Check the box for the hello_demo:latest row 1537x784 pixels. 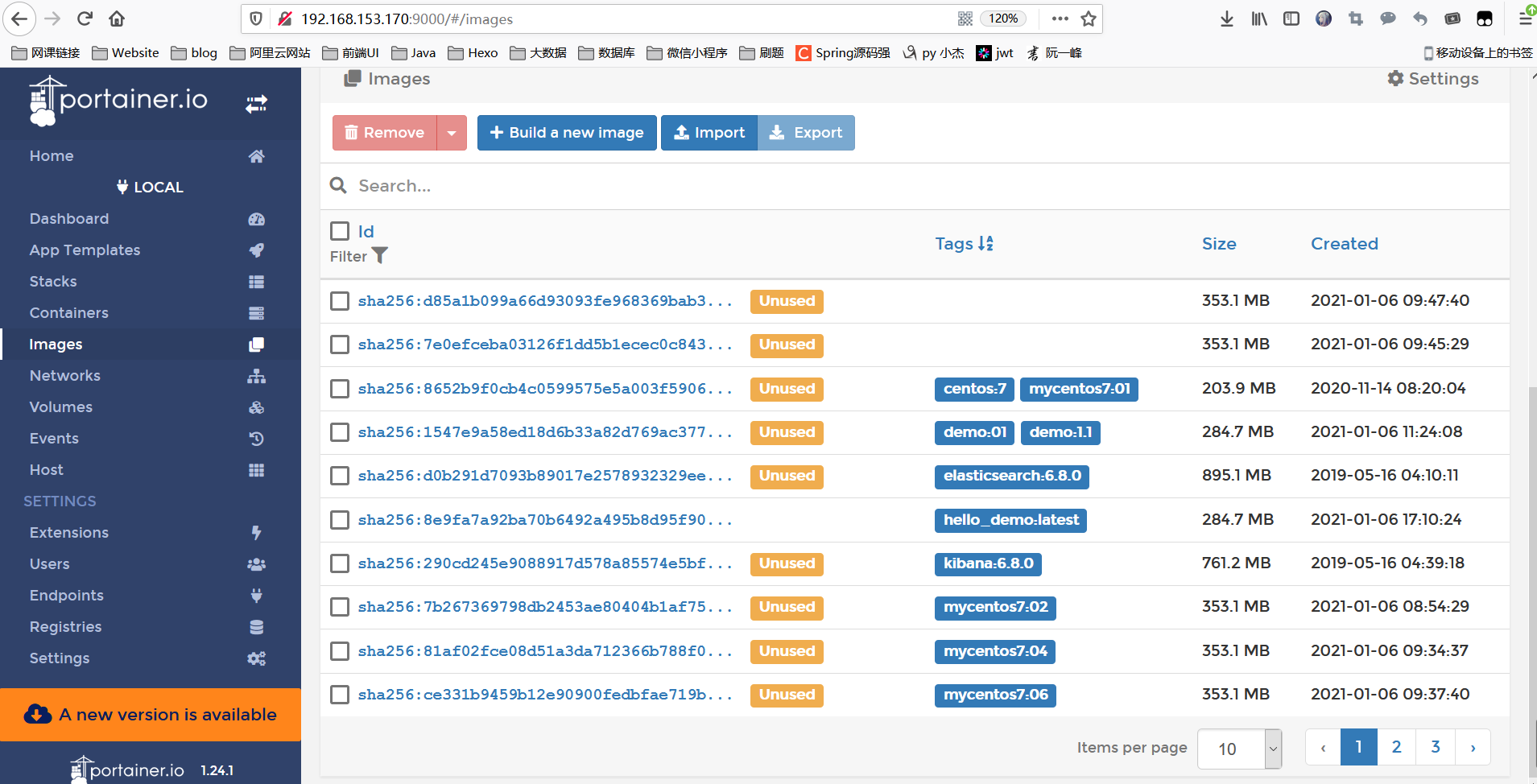click(x=340, y=520)
